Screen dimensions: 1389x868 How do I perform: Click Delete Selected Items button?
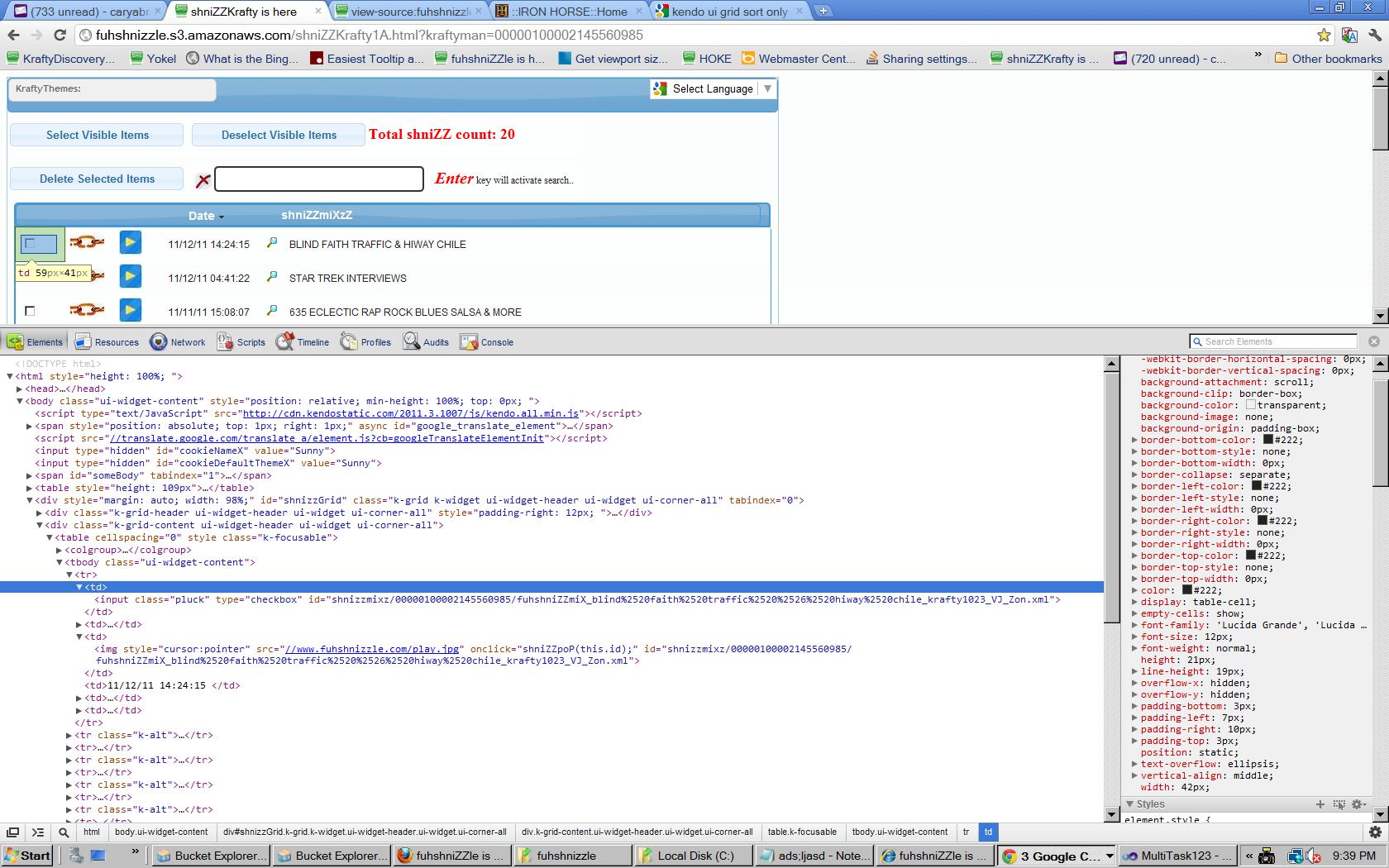[x=97, y=179]
